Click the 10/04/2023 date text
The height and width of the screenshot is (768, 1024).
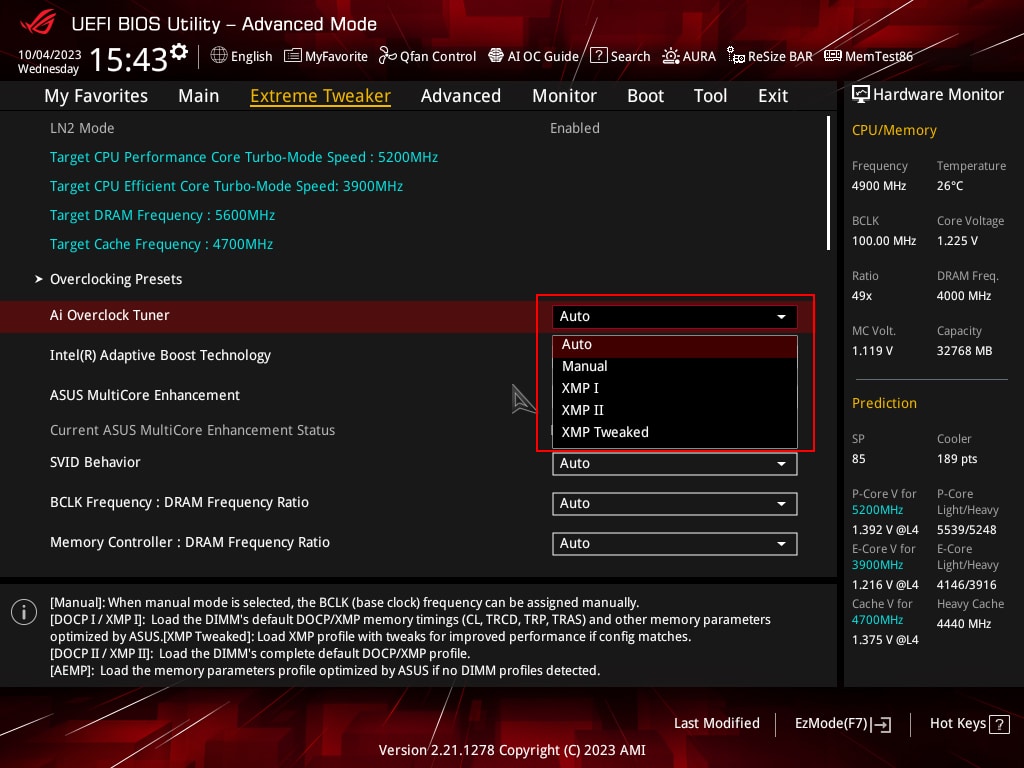pos(50,55)
